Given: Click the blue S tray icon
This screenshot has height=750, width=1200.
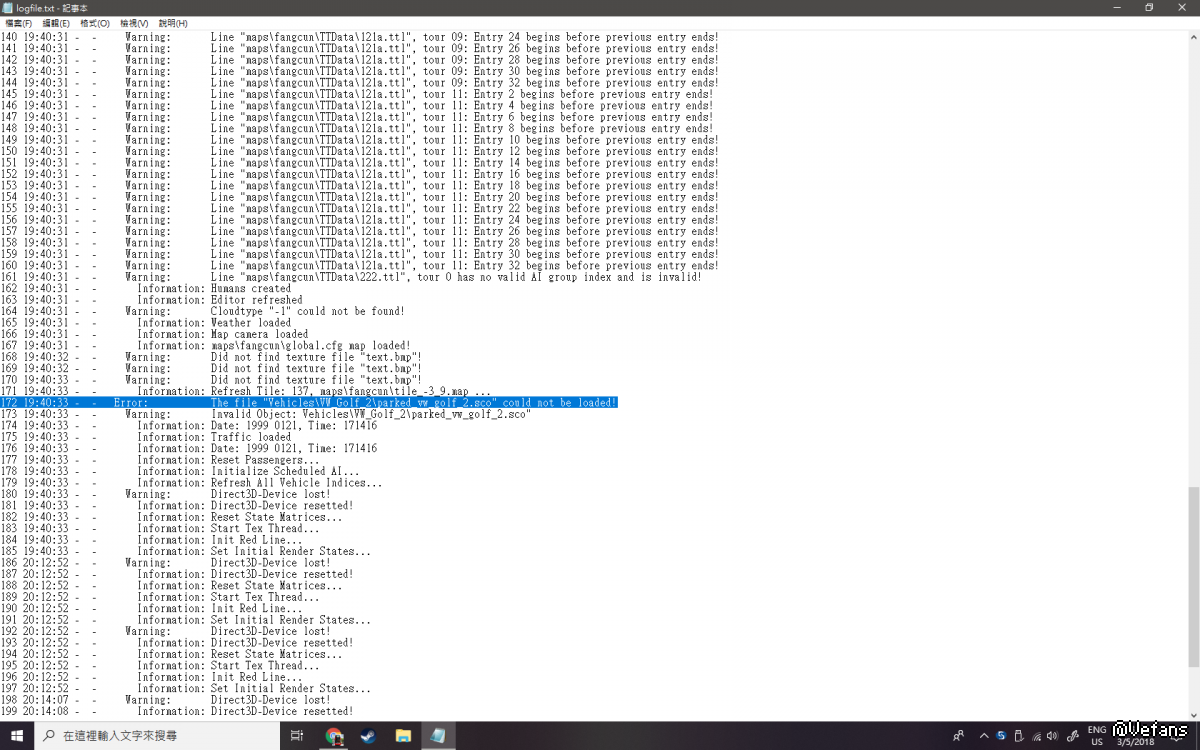Looking at the screenshot, I should pos(1001,735).
